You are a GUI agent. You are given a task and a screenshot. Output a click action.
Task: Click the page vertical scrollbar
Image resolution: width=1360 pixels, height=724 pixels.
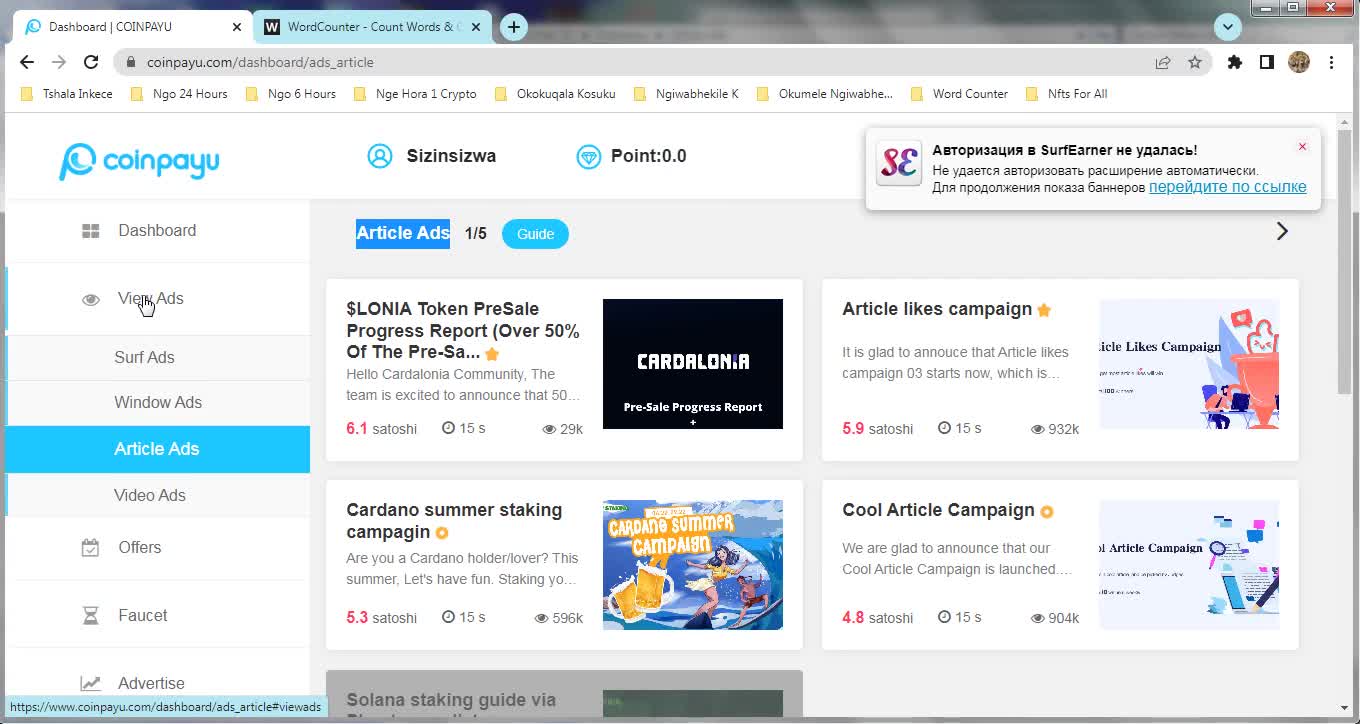click(1344, 262)
